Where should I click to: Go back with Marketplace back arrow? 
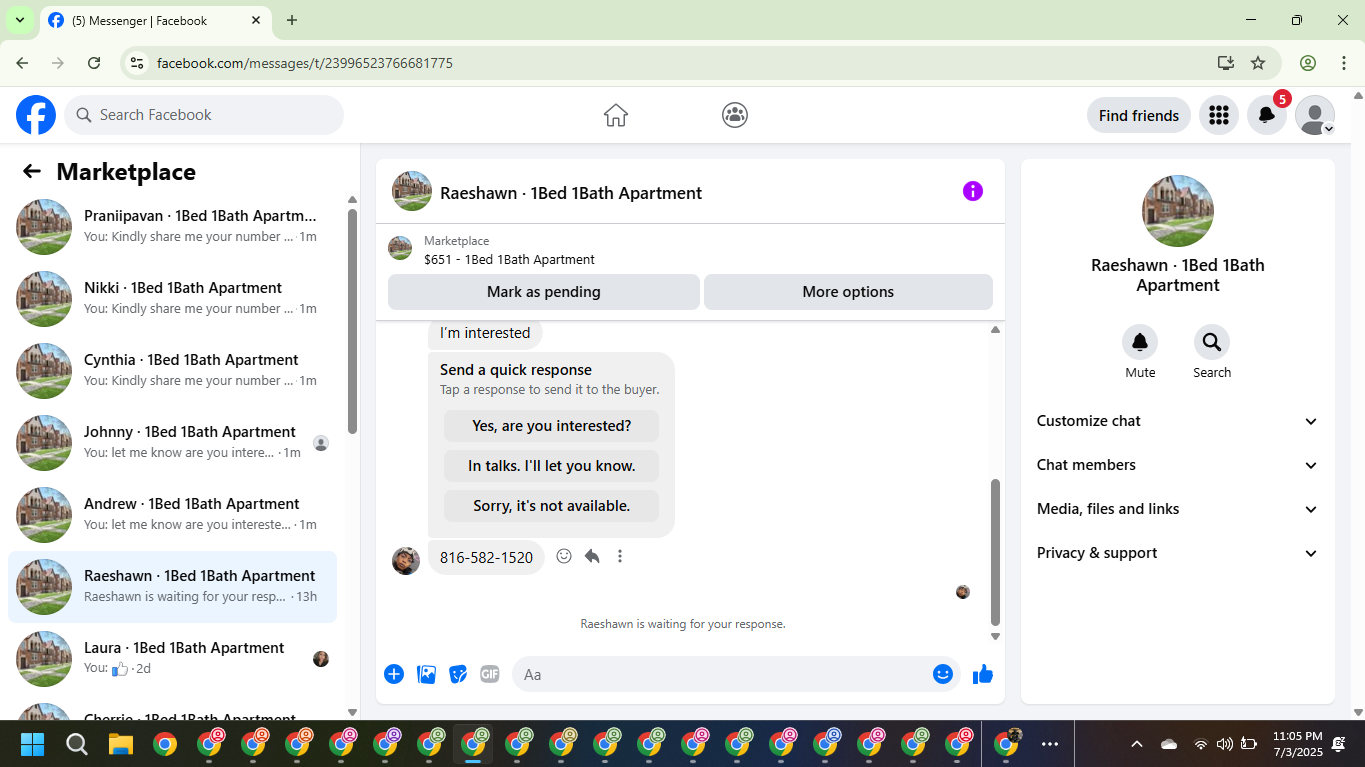click(32, 171)
